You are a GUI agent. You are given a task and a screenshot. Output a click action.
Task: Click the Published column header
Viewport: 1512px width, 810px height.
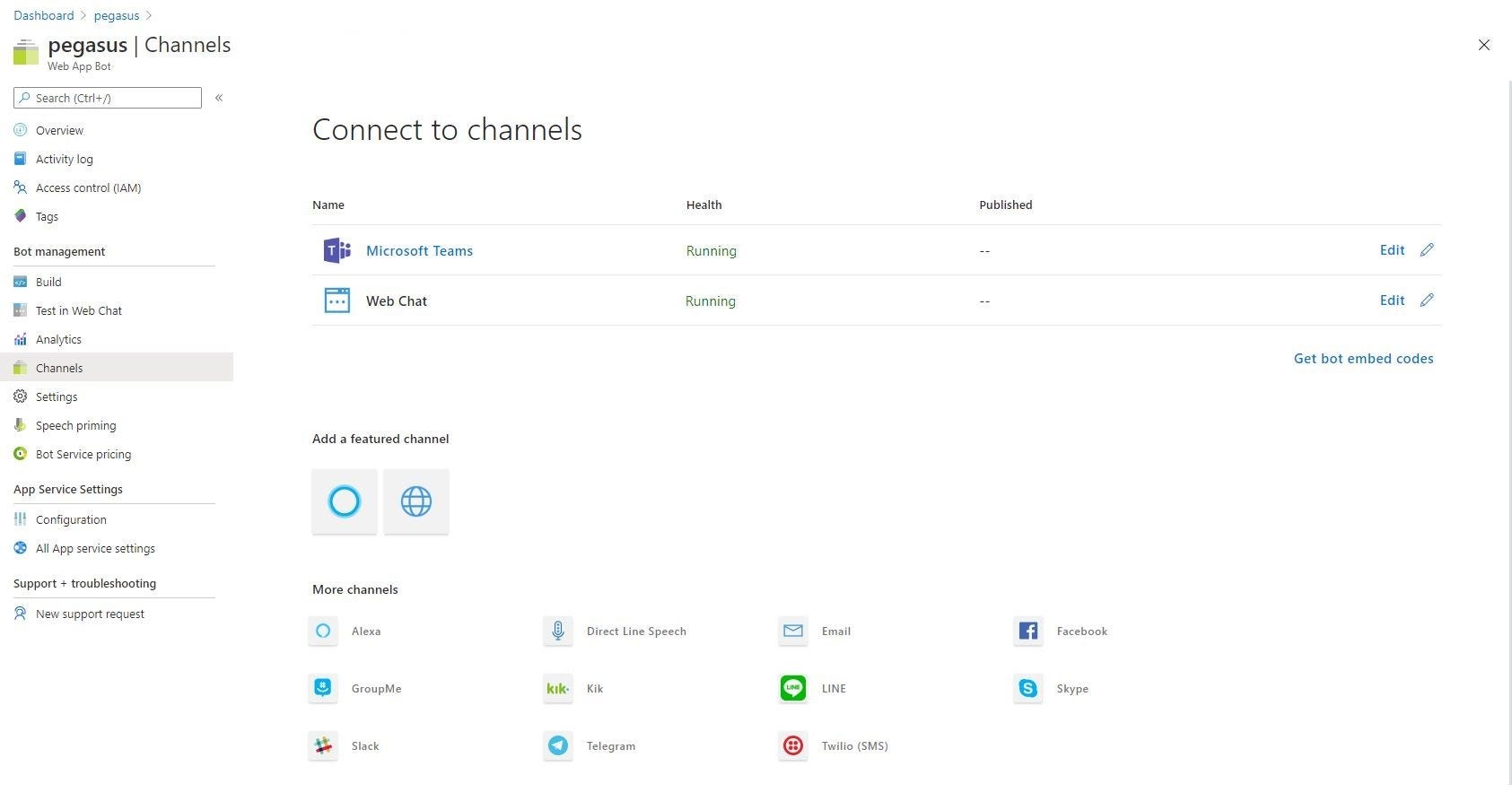[x=1006, y=205]
